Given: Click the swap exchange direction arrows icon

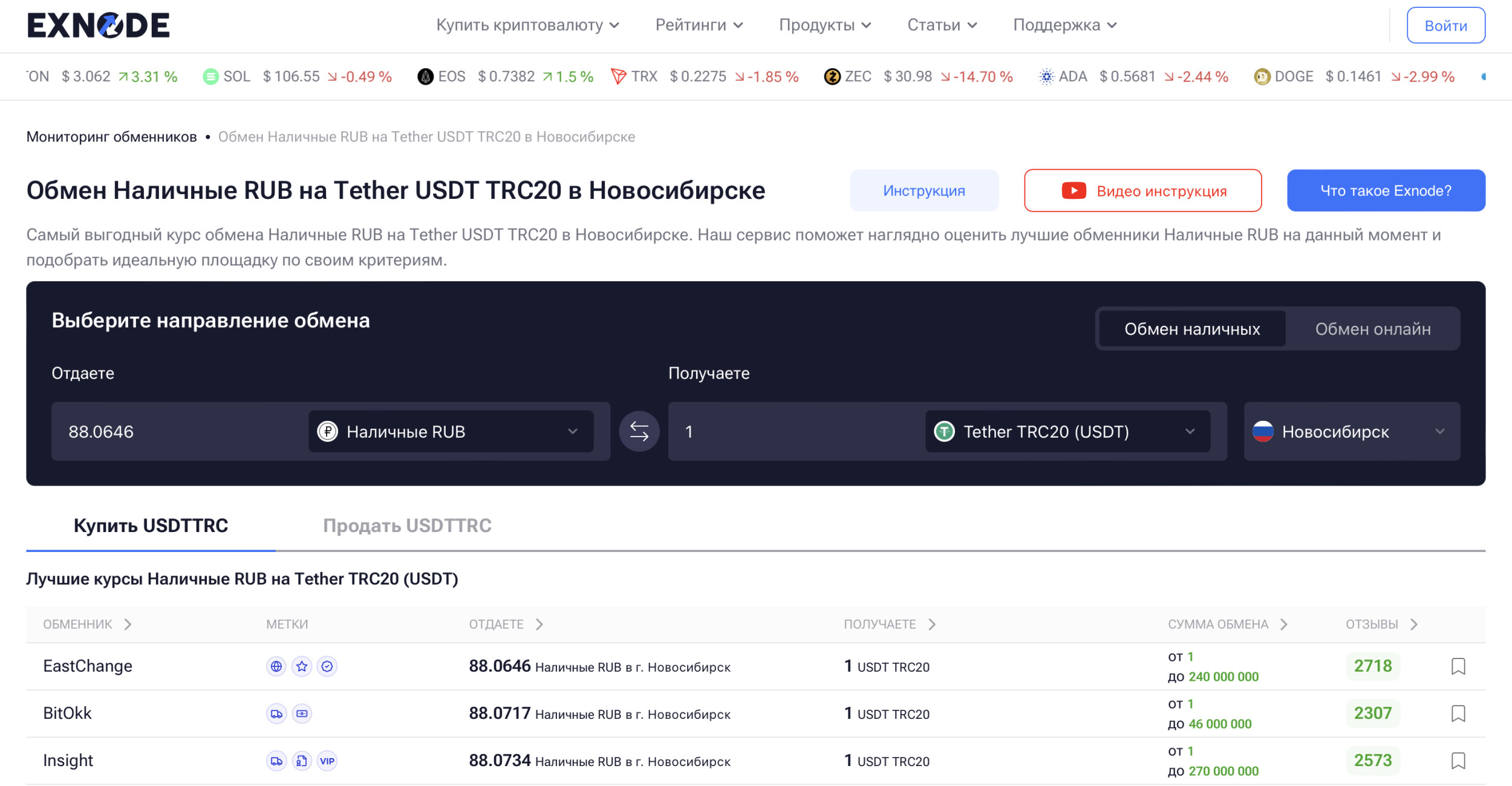Looking at the screenshot, I should click(x=639, y=431).
